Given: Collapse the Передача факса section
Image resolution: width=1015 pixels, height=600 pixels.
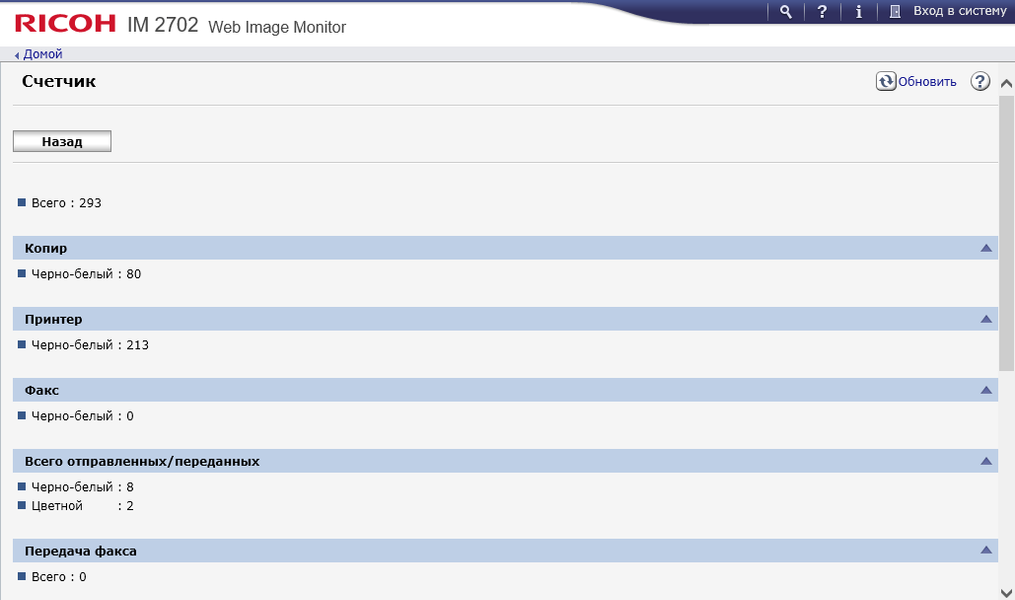Looking at the screenshot, I should [x=986, y=551].
